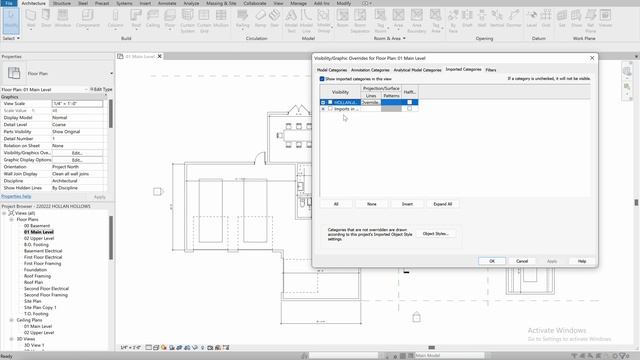Image resolution: width=640 pixels, height=360 pixels.
Task: Select the Column tool
Action: pyautogui.click(x=115, y=19)
